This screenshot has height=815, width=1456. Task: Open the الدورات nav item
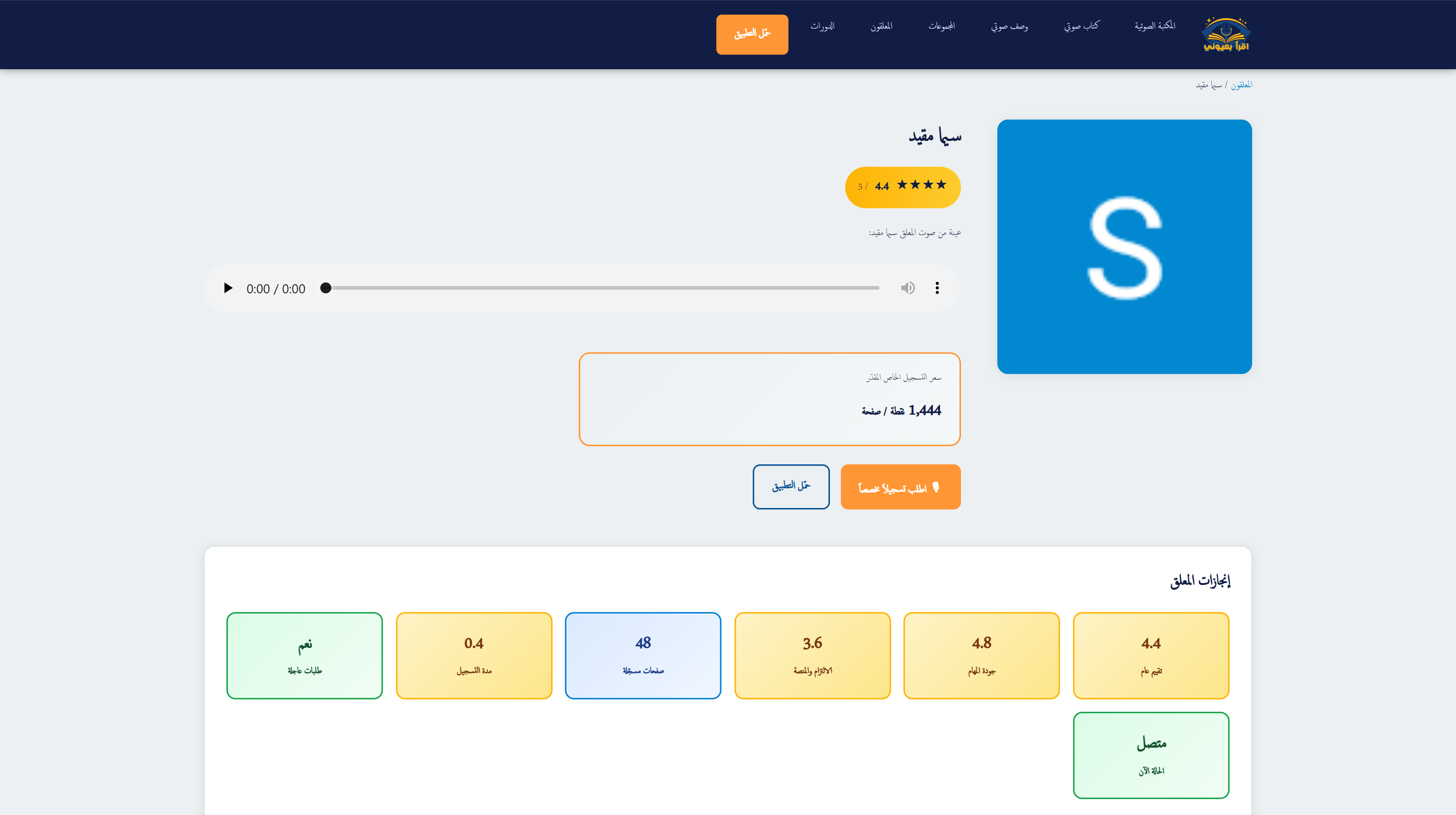click(x=822, y=26)
